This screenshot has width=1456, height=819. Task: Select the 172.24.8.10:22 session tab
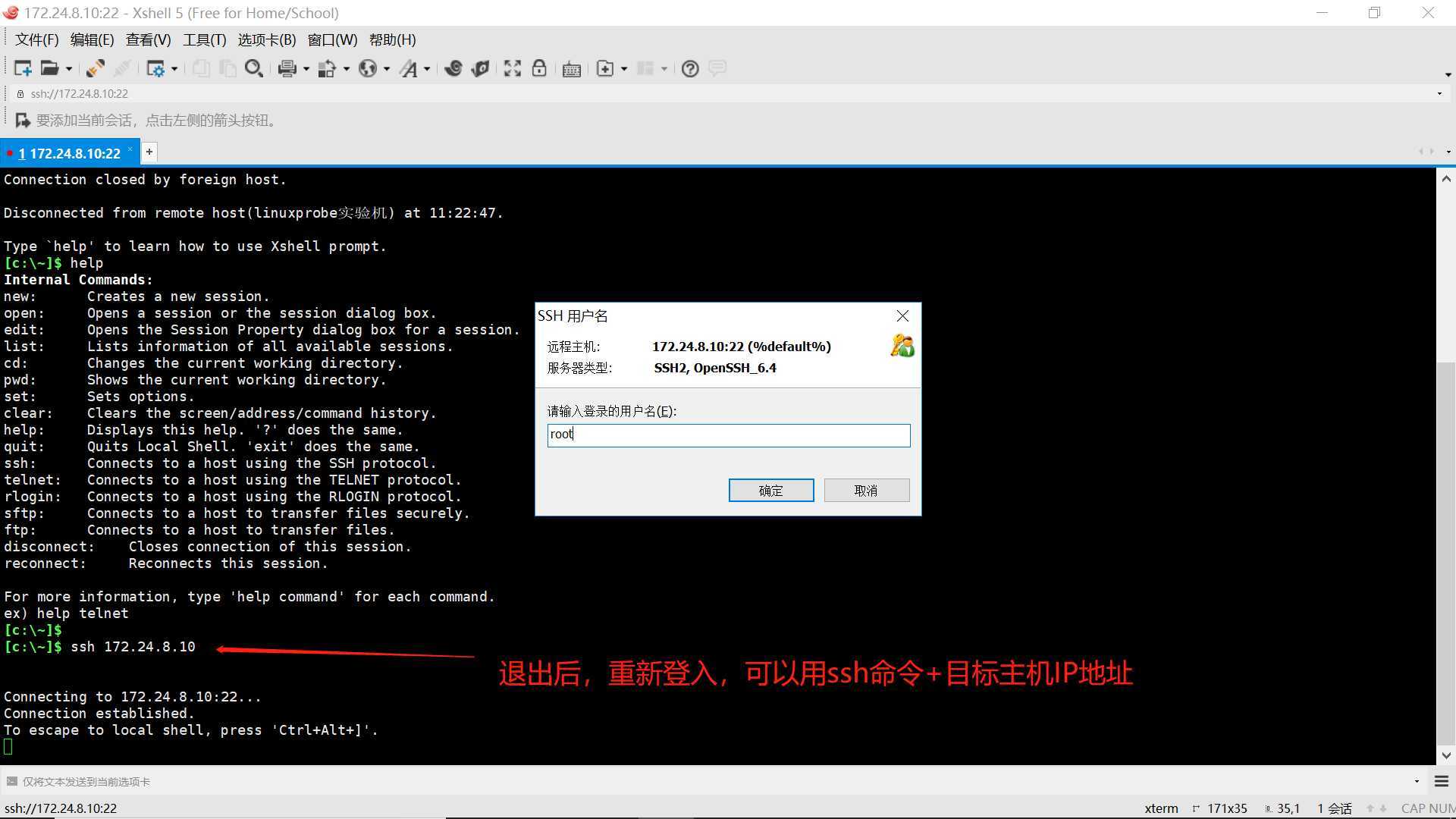pos(69,153)
